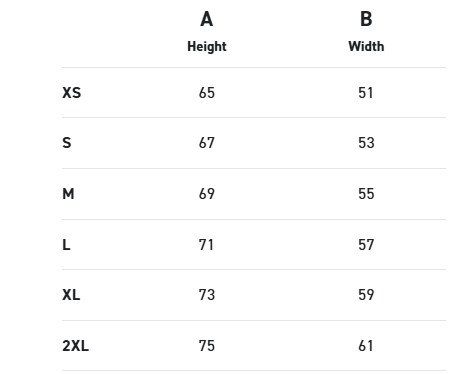The height and width of the screenshot is (374, 457).
Task: Click the 2XL width value 61
Action: coord(366,346)
